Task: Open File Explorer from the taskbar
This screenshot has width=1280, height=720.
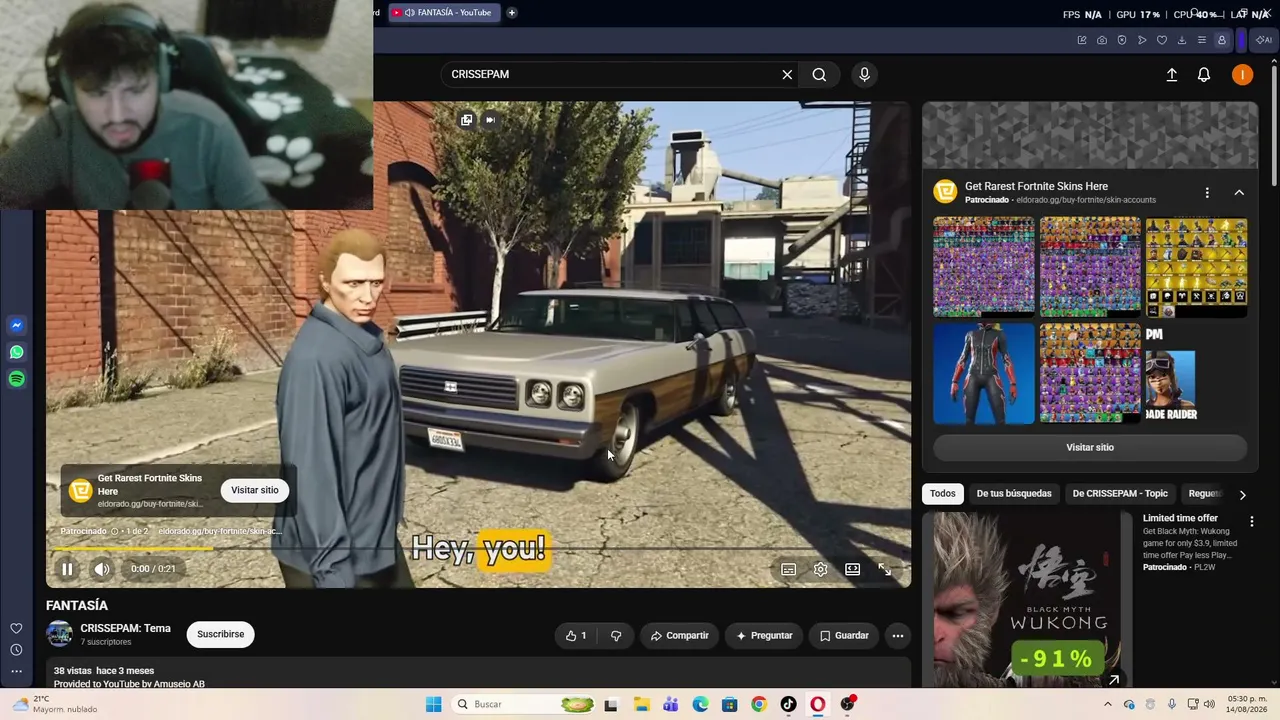Action: click(x=641, y=704)
